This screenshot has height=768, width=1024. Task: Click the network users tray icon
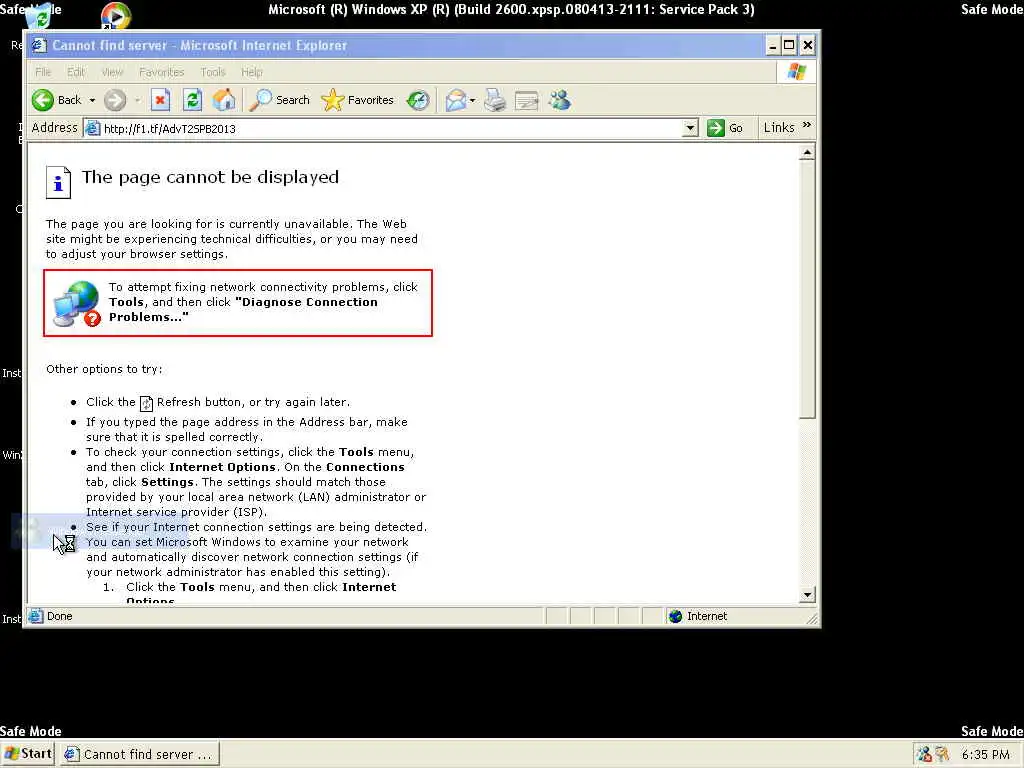[x=923, y=754]
